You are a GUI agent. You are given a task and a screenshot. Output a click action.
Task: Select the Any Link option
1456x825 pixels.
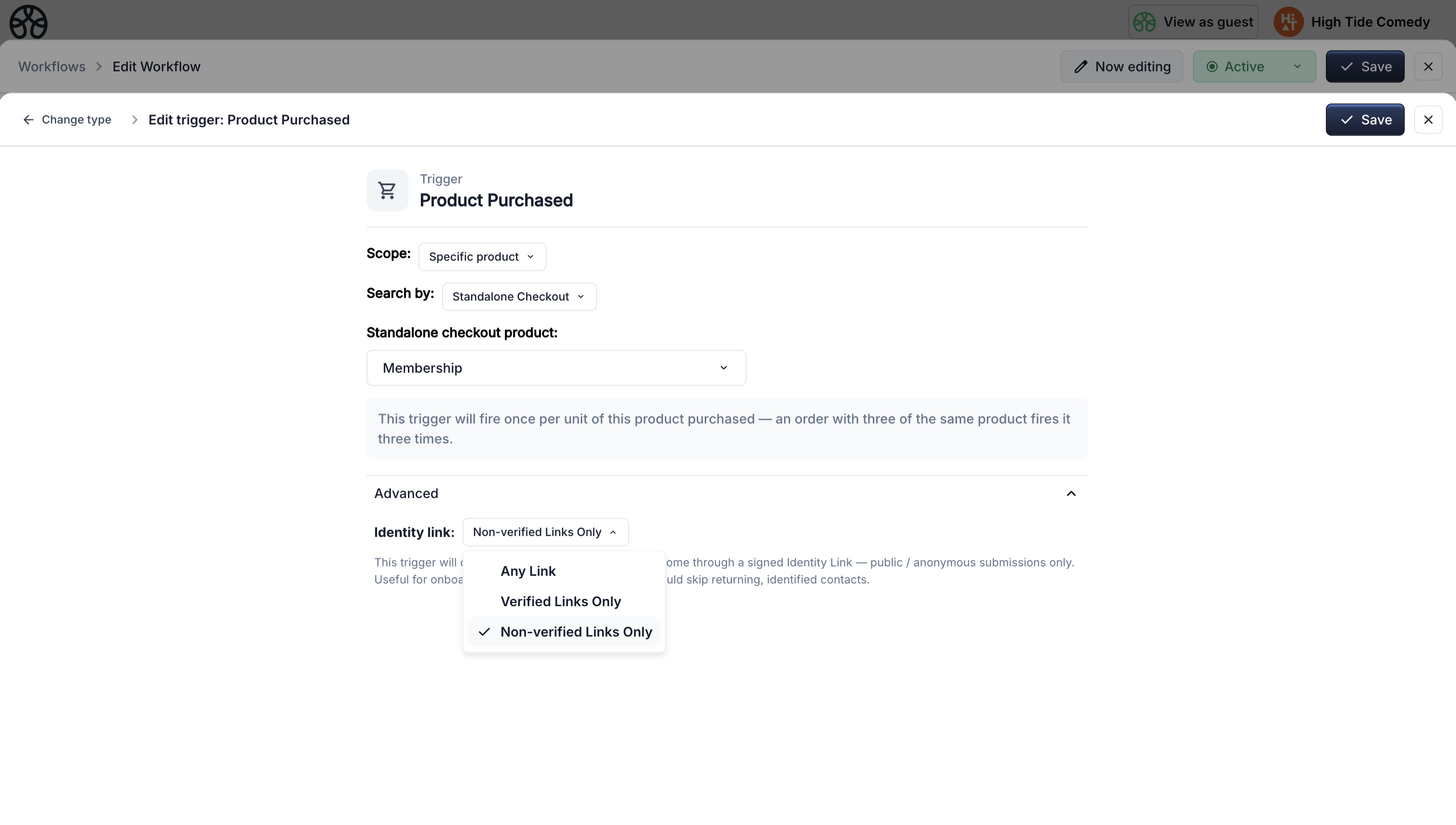[x=528, y=571]
